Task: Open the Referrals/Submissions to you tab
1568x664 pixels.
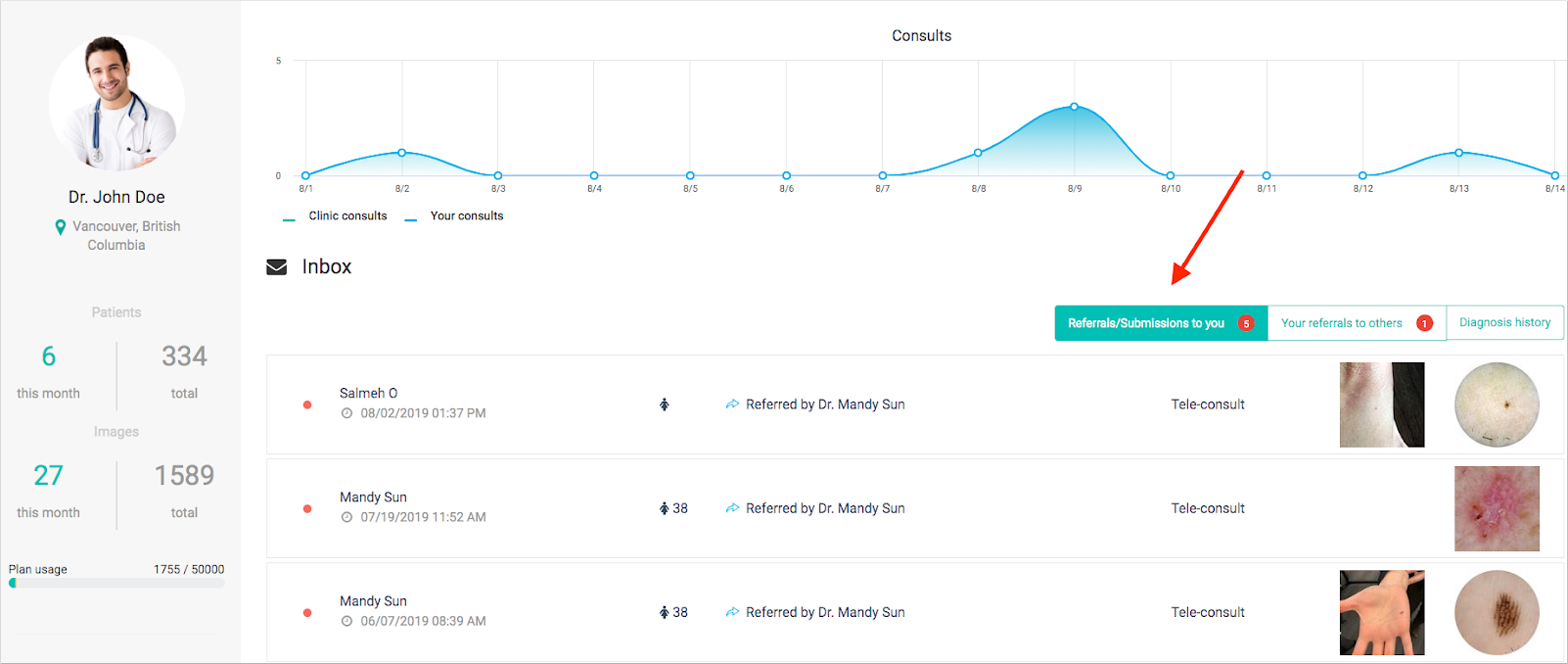Action: pos(1145,323)
